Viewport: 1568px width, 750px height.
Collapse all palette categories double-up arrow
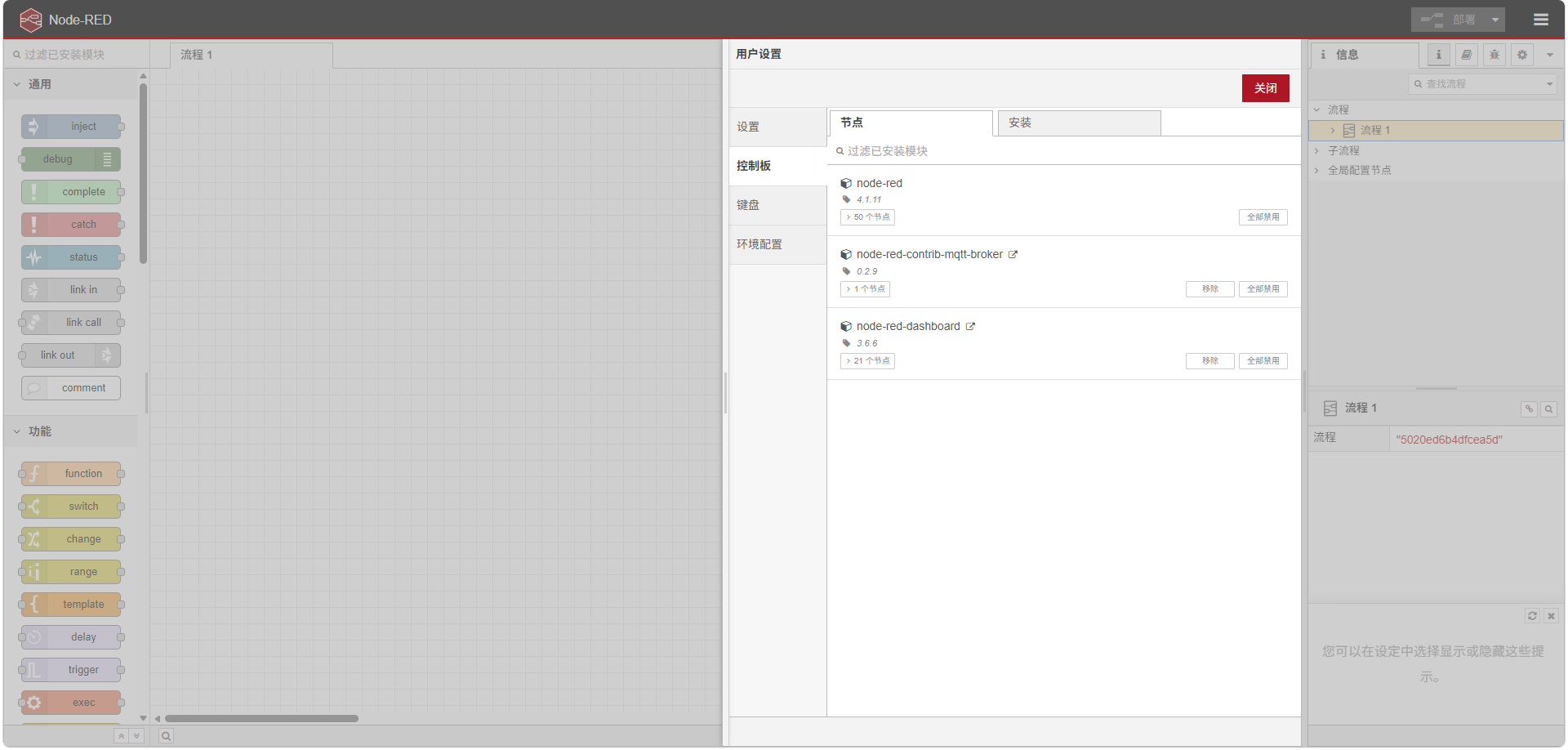pyautogui.click(x=121, y=736)
